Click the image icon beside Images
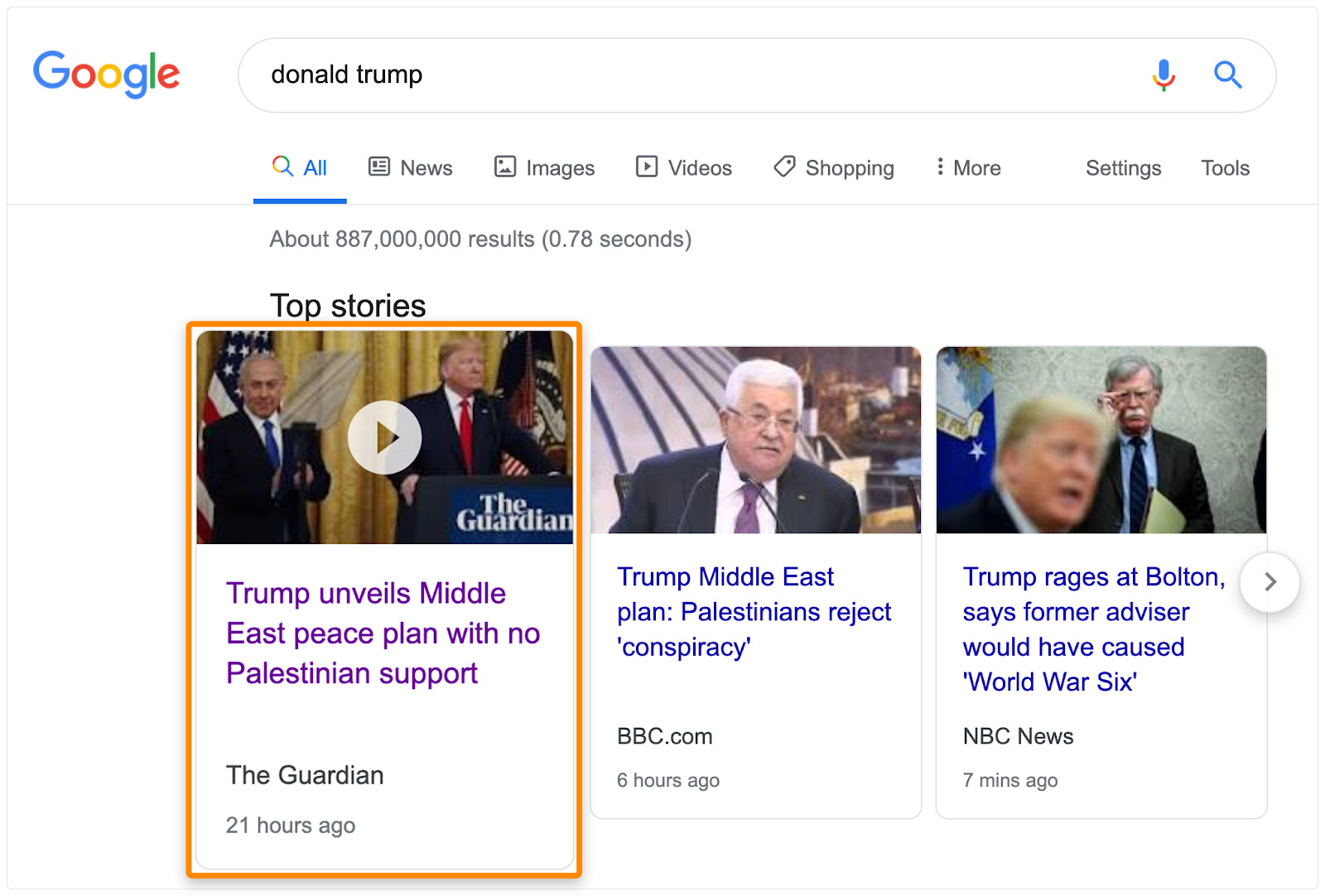Screen dimensions: 1325x896 coord(504,166)
